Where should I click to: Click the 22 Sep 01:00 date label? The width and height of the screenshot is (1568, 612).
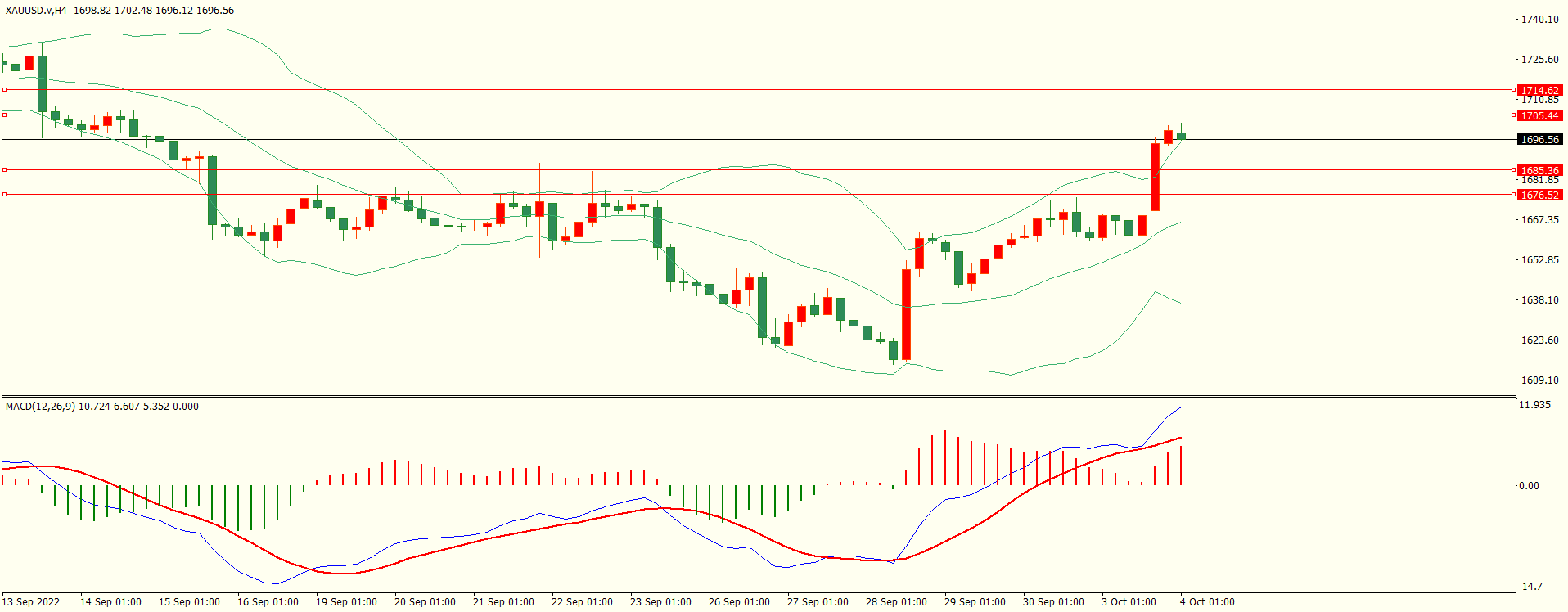pos(582,601)
